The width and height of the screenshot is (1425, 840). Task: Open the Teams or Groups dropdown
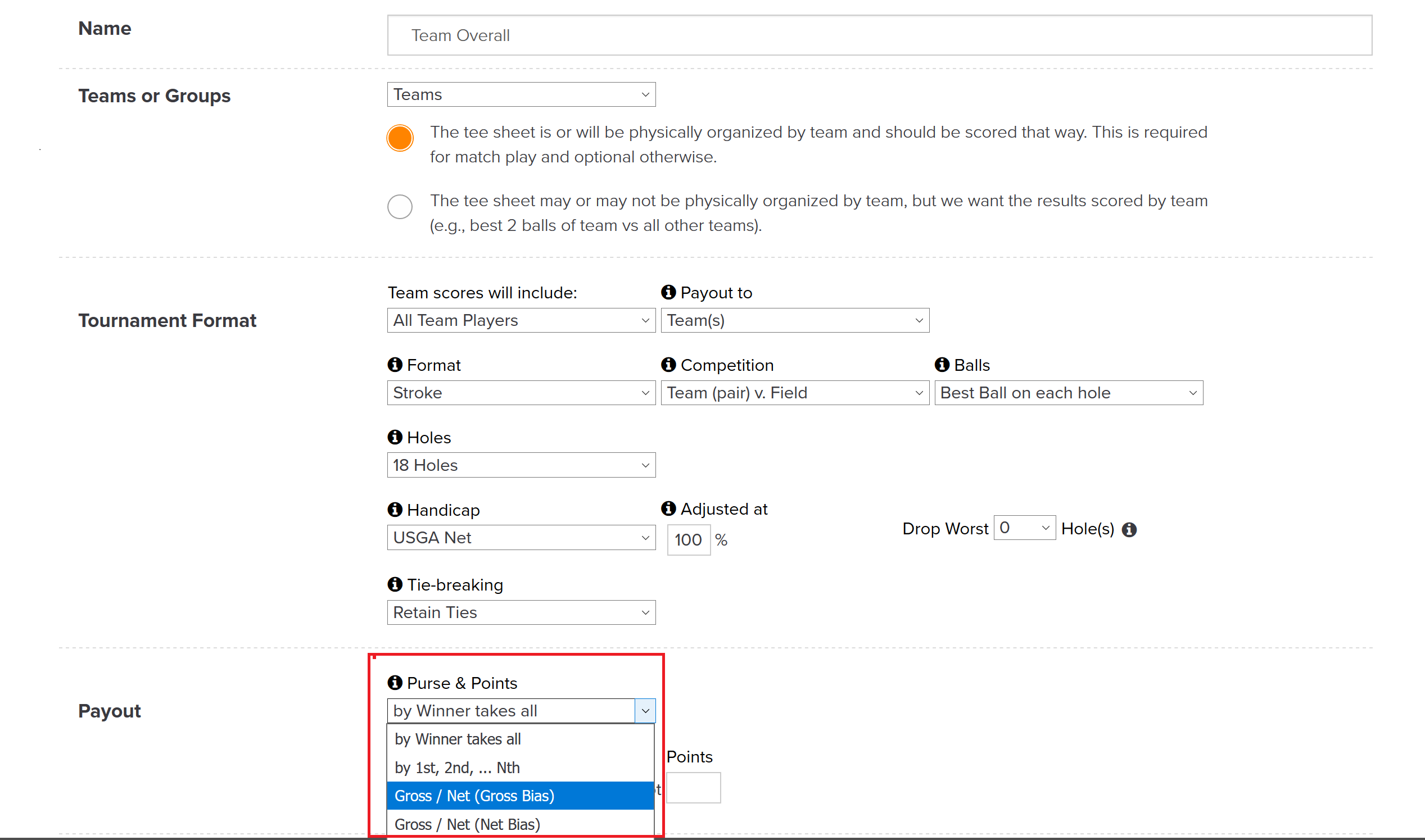[x=521, y=94]
